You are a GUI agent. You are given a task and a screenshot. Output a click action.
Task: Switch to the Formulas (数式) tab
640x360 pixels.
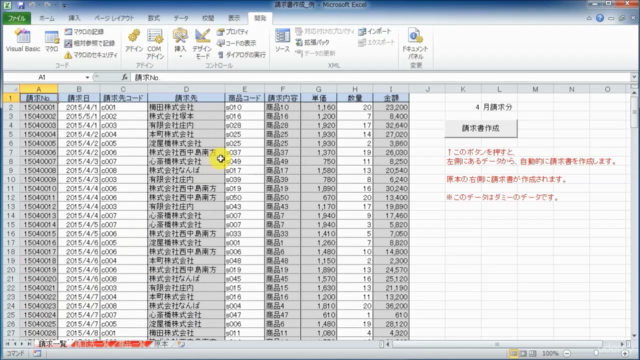tap(153, 18)
